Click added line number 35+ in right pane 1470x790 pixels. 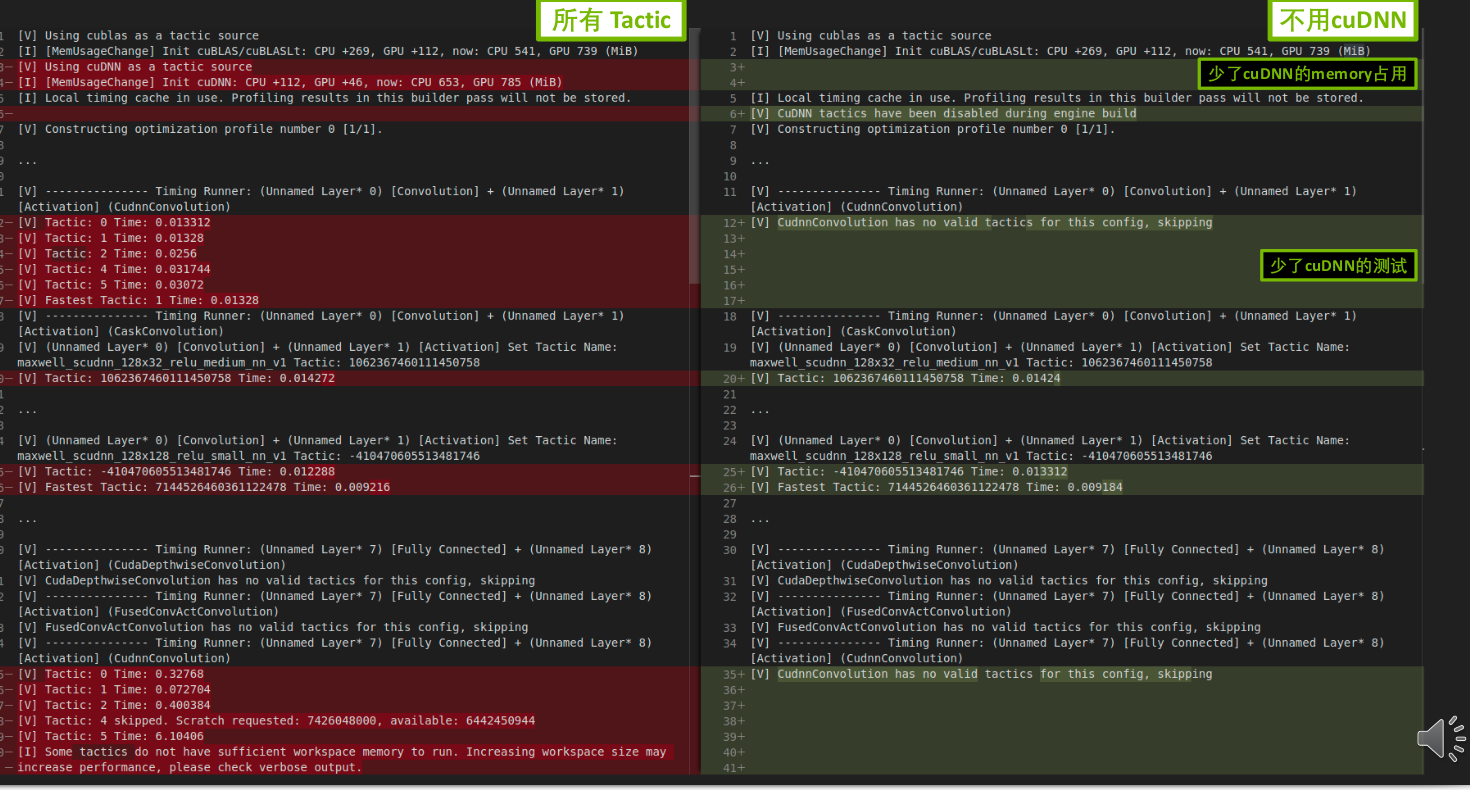click(734, 674)
